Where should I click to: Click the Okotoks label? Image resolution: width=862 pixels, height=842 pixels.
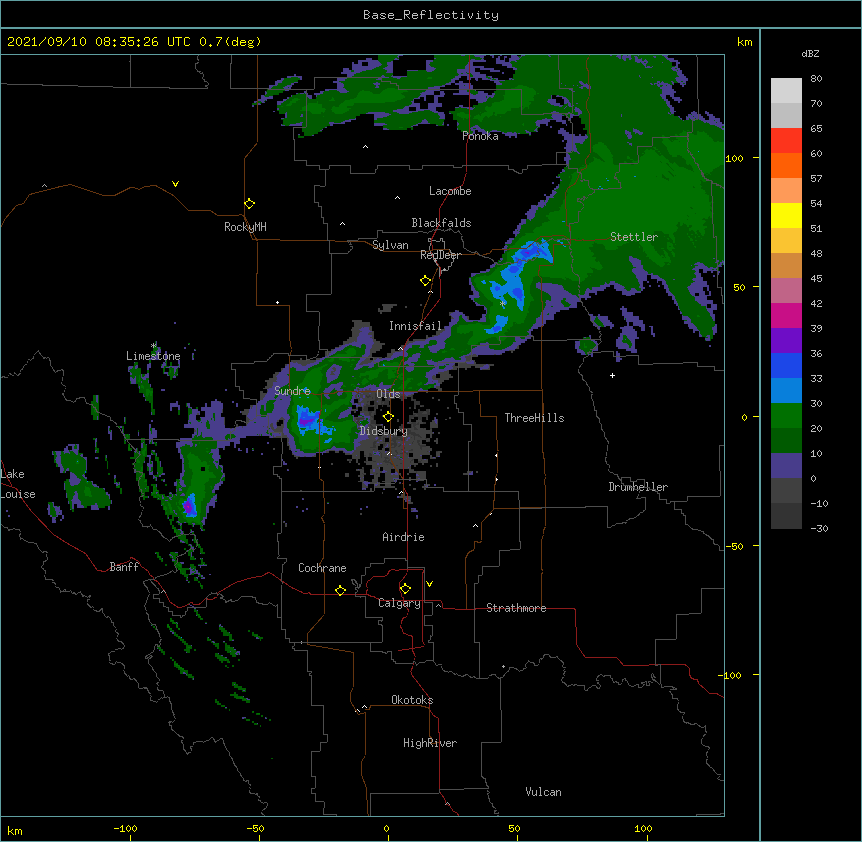tap(412, 700)
